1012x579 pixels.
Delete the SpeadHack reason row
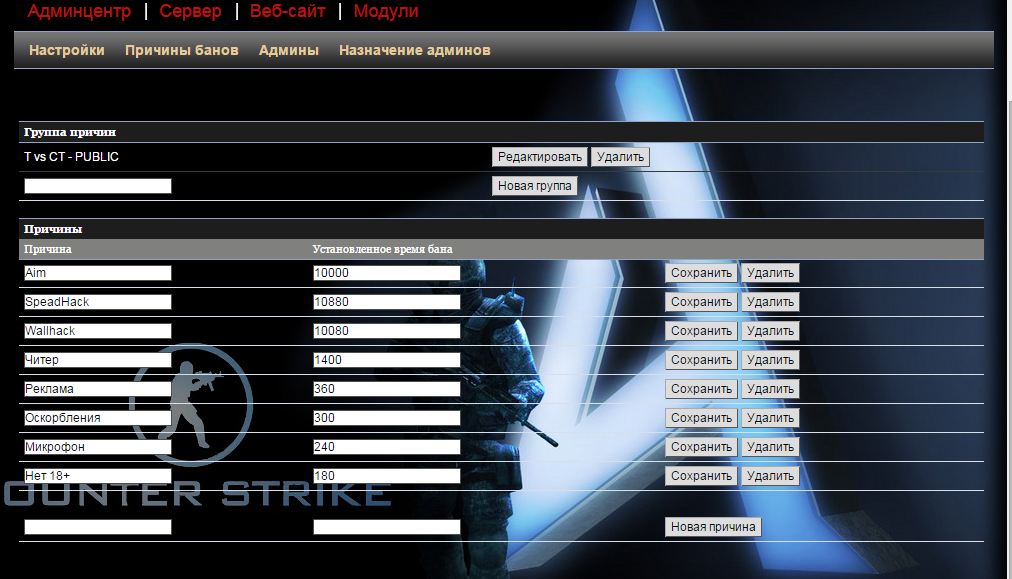pyautogui.click(x=770, y=302)
